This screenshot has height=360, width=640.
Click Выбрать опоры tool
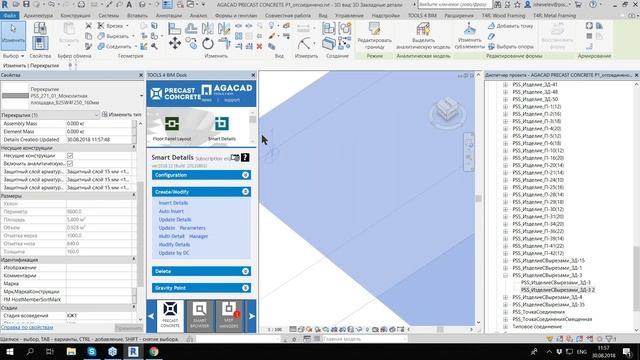pyautogui.click(x=511, y=47)
